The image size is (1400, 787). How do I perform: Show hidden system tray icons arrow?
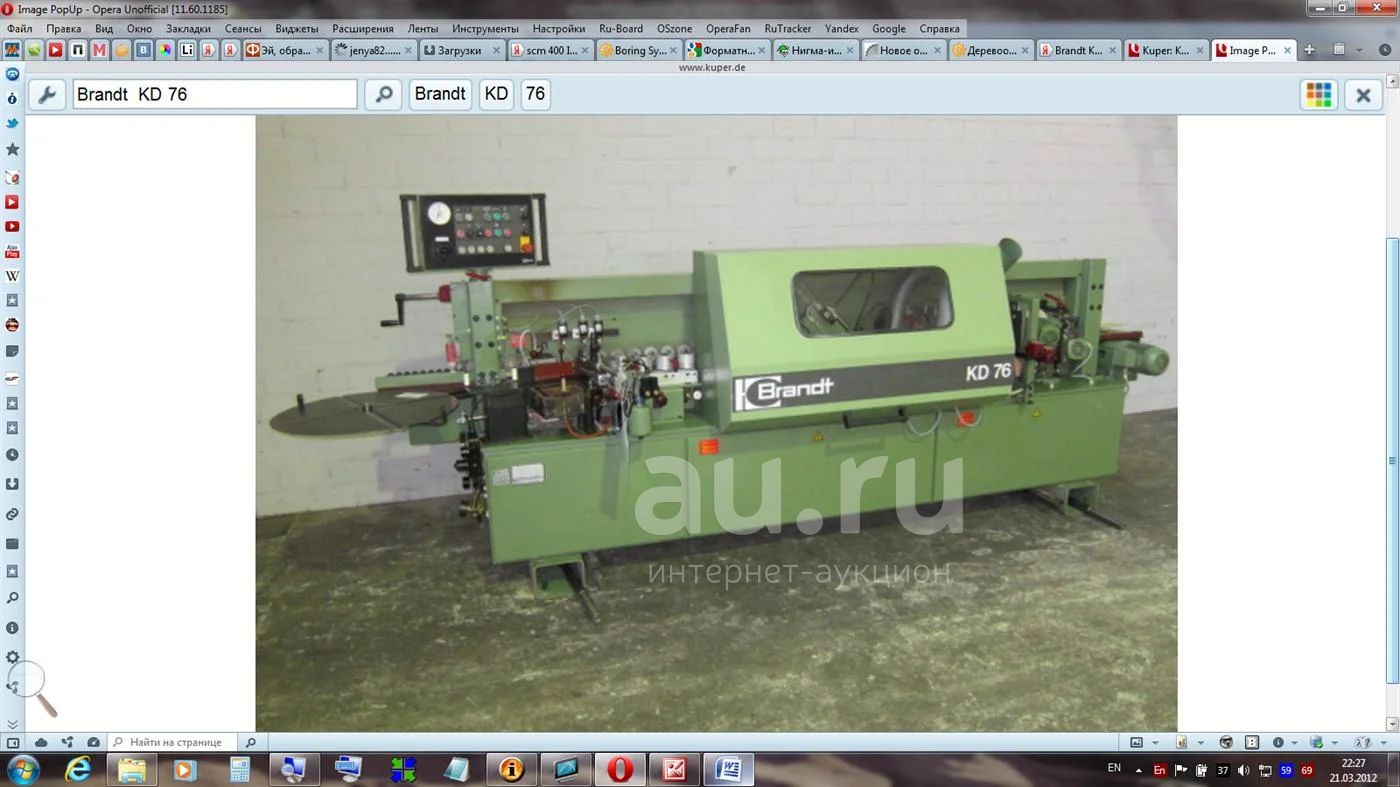coord(1139,771)
